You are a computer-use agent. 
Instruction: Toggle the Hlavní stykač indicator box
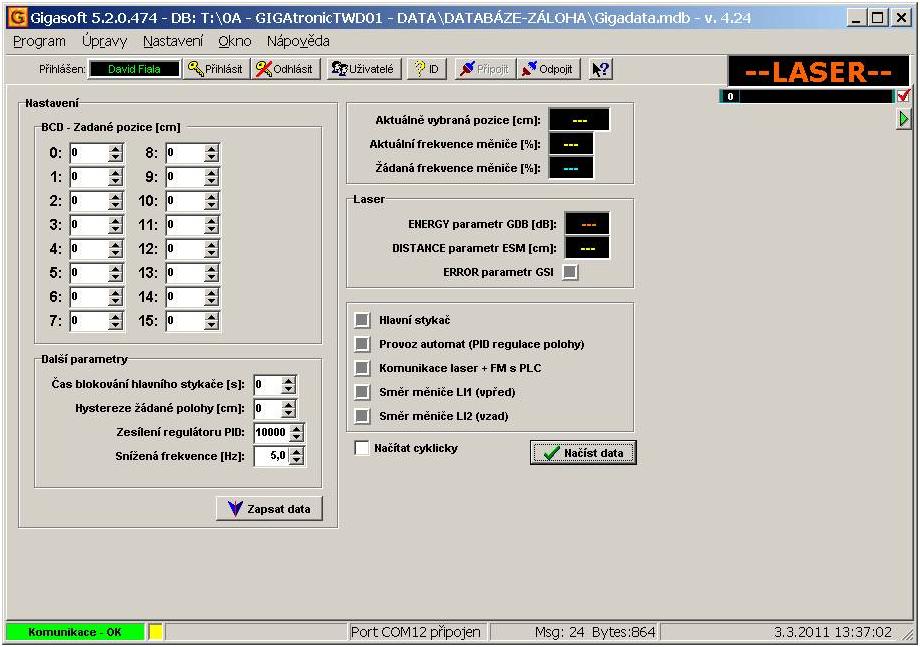(x=362, y=320)
